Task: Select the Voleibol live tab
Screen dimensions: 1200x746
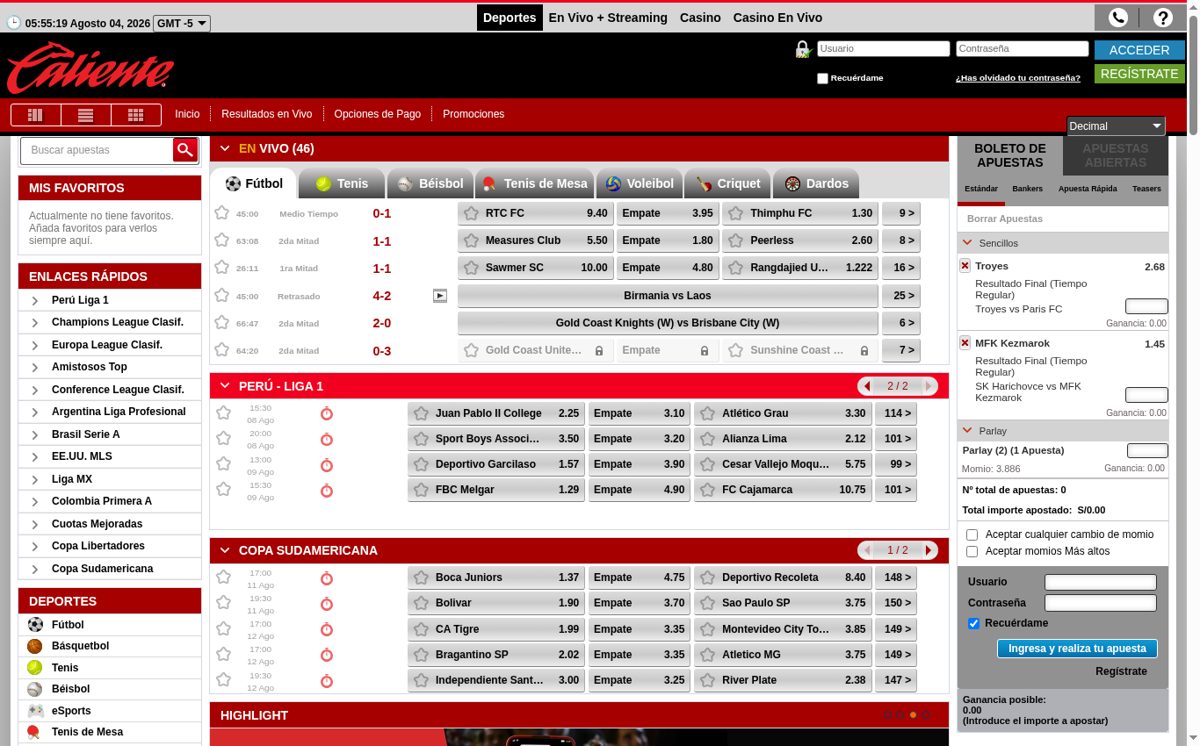Action: click(x=640, y=184)
